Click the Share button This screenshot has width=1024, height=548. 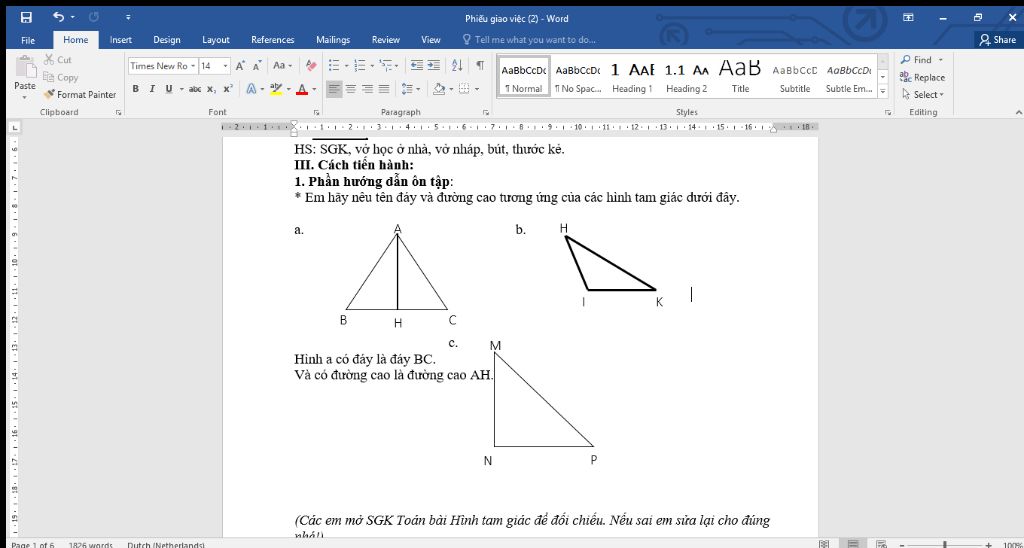998,40
